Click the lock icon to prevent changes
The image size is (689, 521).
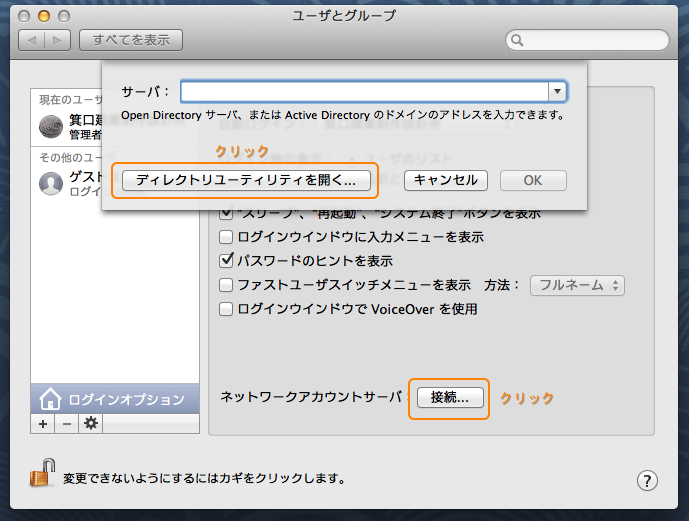click(42, 473)
